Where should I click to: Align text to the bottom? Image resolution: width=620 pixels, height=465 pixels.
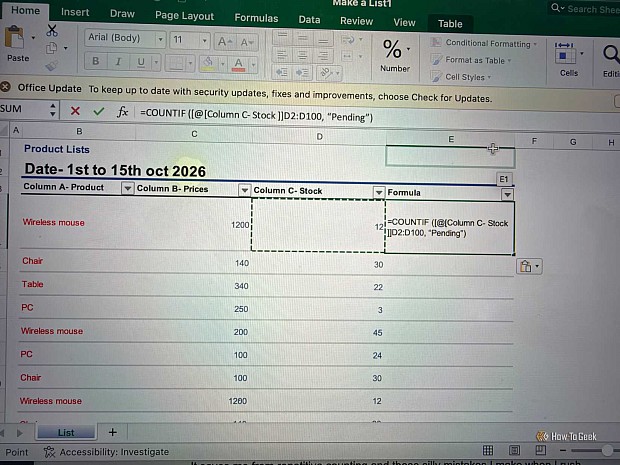323,39
